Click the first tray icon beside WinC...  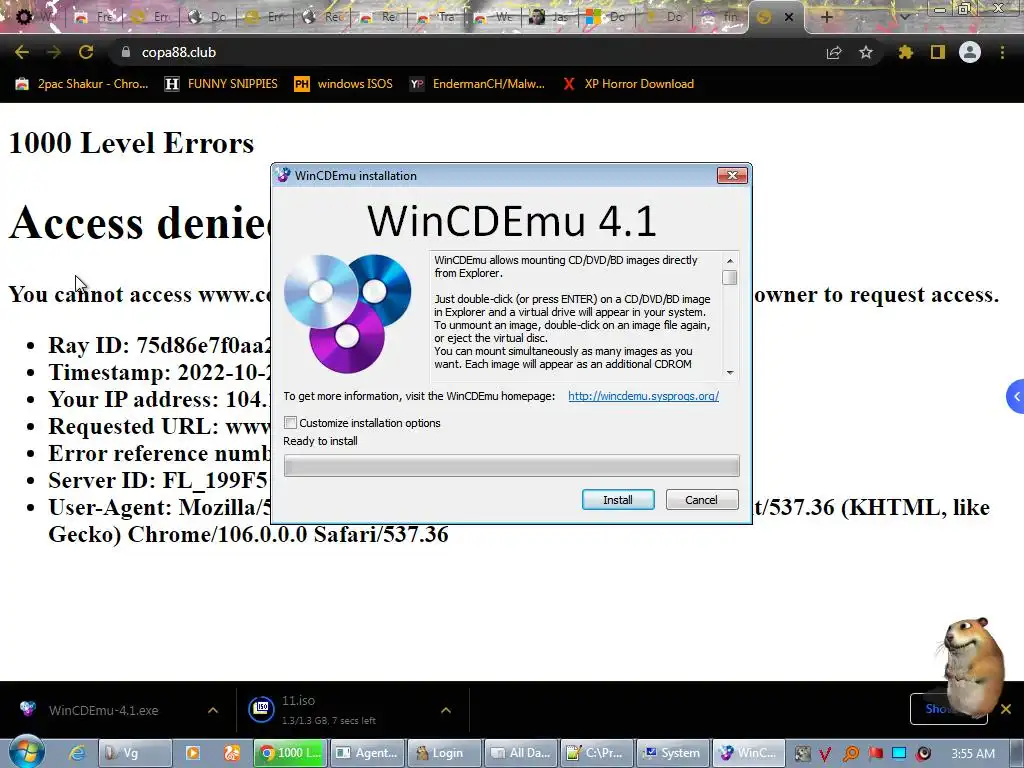pos(802,754)
